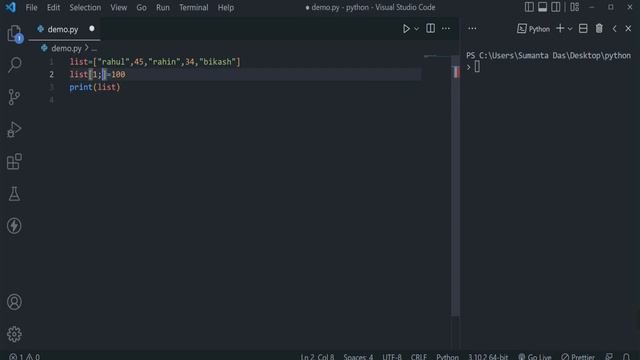Toggle the primary side bar layout

(x=529, y=7)
